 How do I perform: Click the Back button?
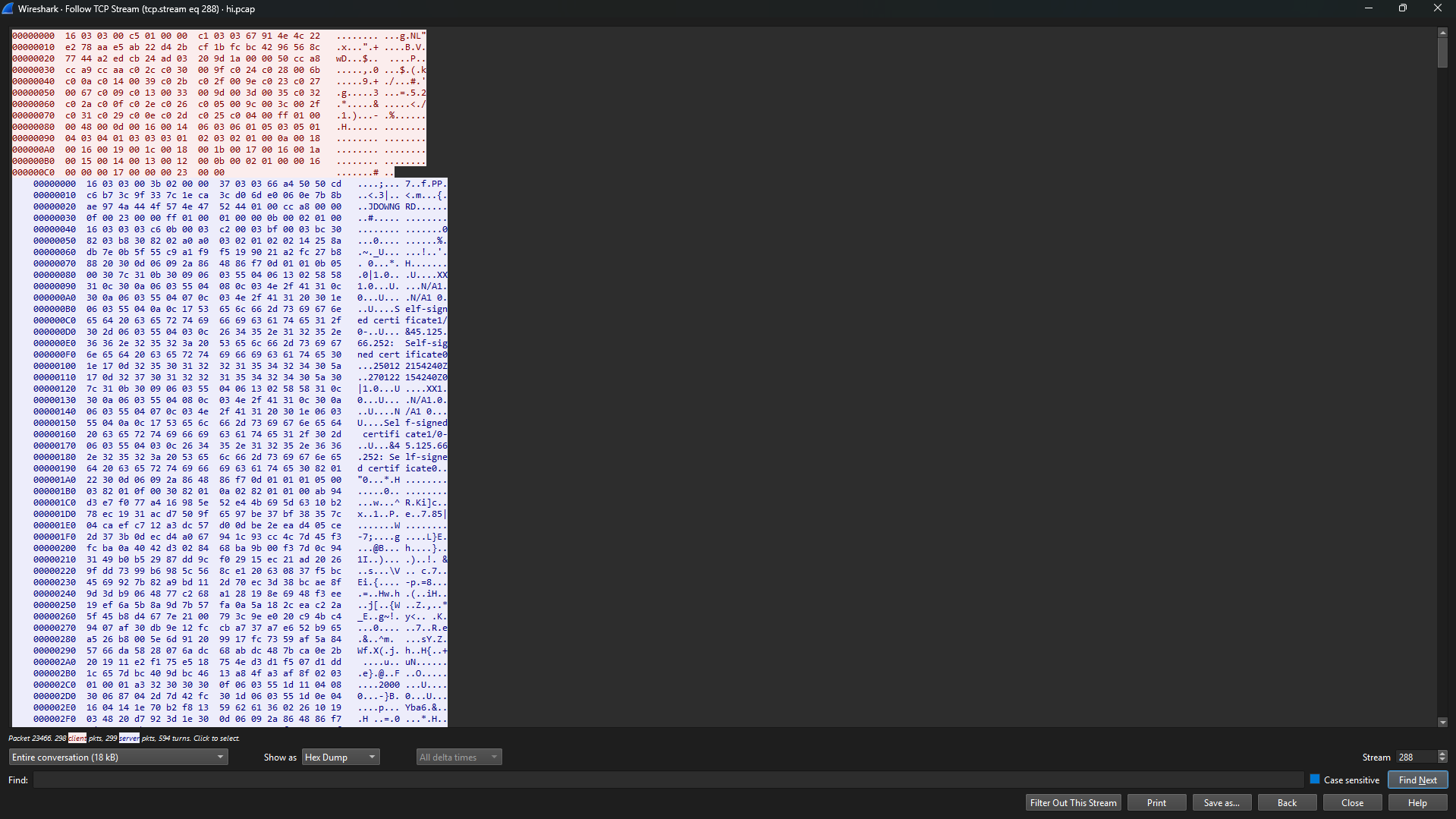point(1287,802)
